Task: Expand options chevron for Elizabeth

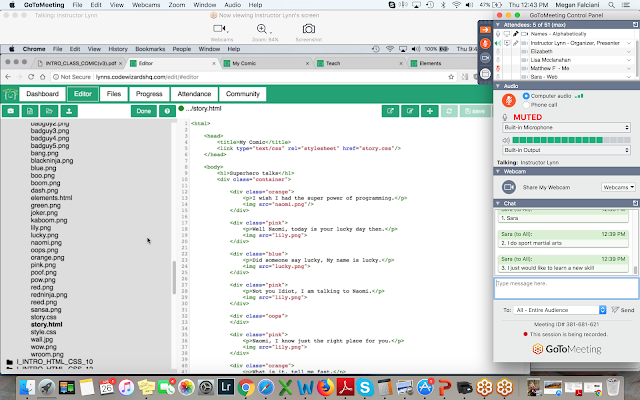Action: 629,52
